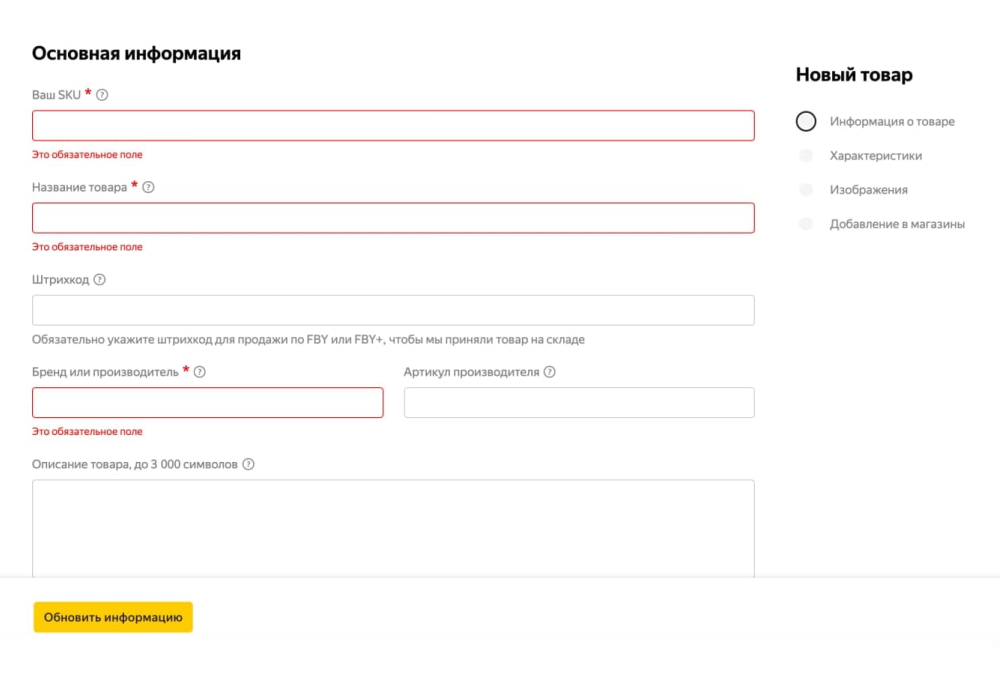Image resolution: width=1000 pixels, height=682 pixels.
Task: Click the error text under Бренд или производитель
Action: coord(87,432)
